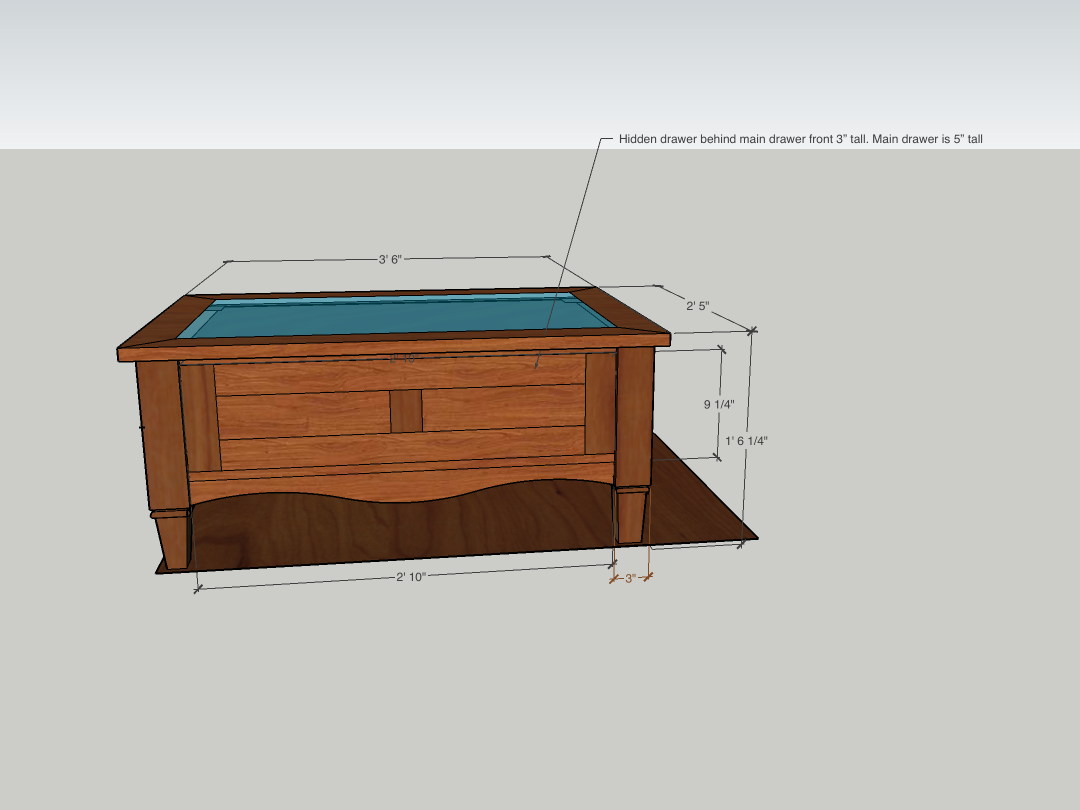Click the front edge of the tabletop frame
This screenshot has width=1080, height=810.
(x=390, y=349)
